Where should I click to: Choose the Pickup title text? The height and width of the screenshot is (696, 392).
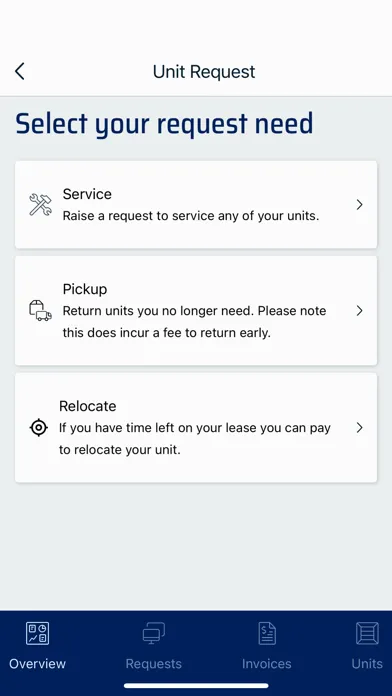[85, 289]
